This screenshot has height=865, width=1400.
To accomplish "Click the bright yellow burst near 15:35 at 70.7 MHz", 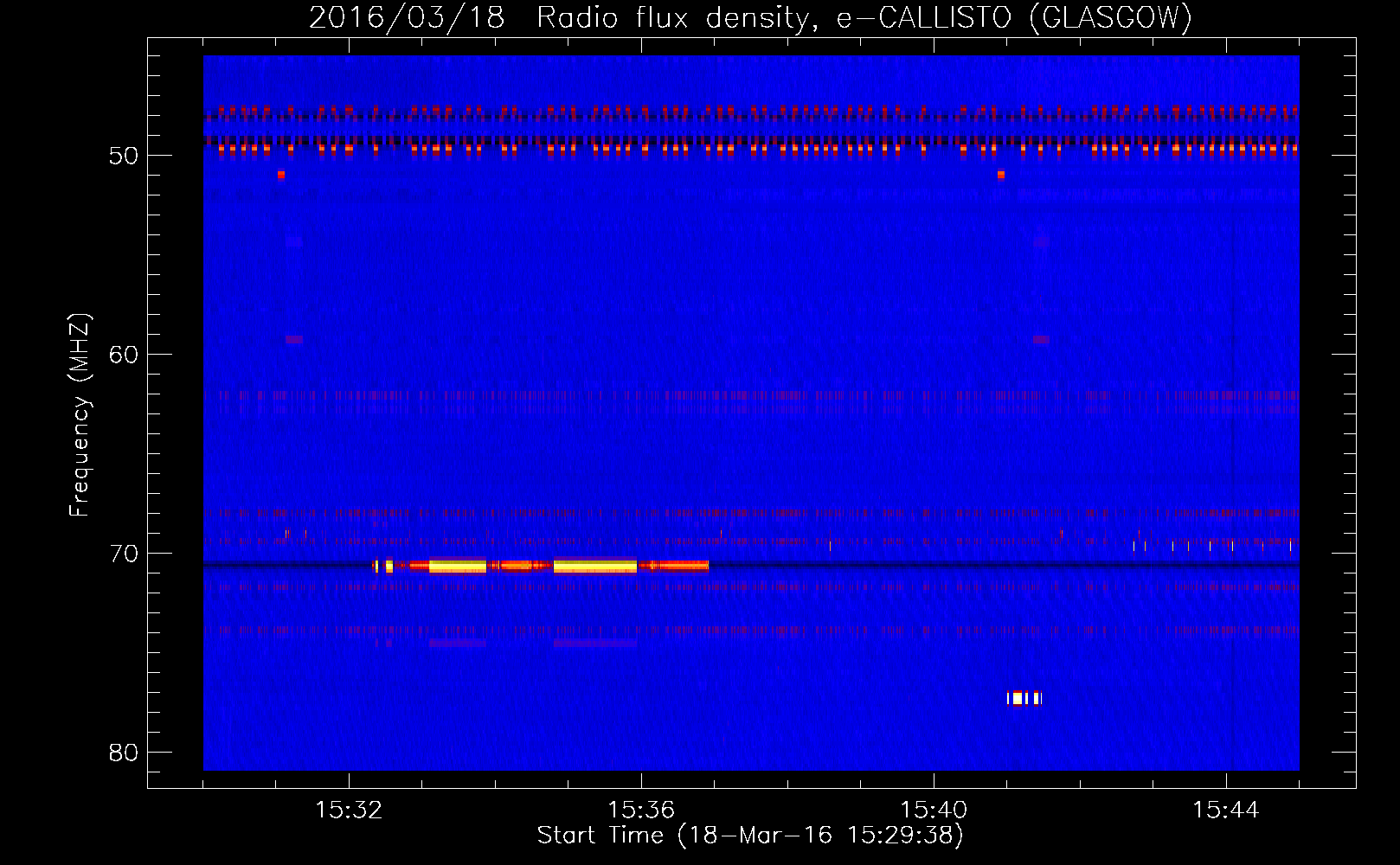I will [x=595, y=567].
